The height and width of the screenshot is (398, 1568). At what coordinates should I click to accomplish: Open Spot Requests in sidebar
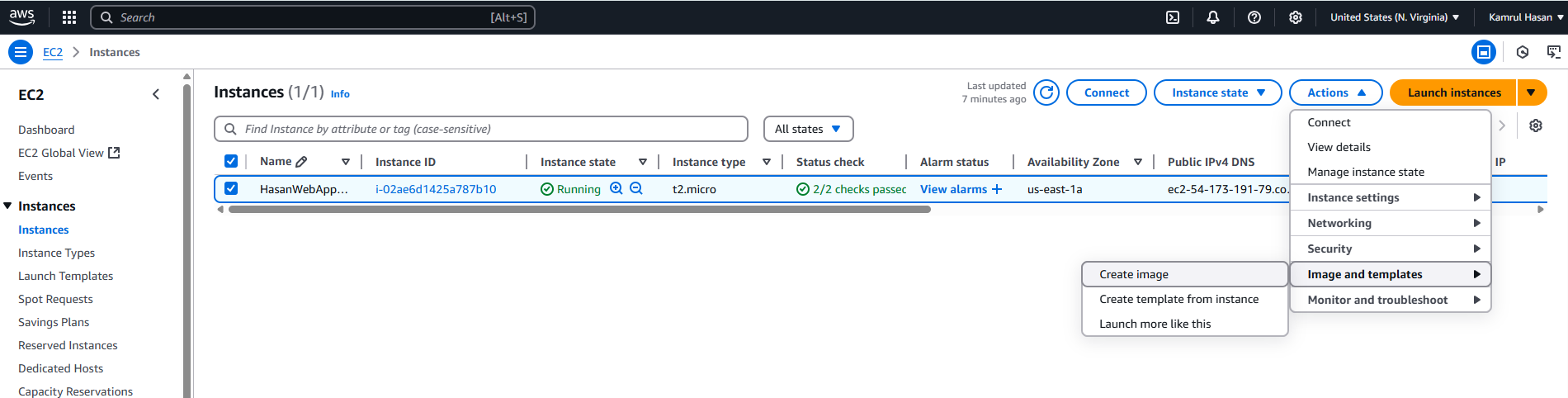pyautogui.click(x=55, y=299)
